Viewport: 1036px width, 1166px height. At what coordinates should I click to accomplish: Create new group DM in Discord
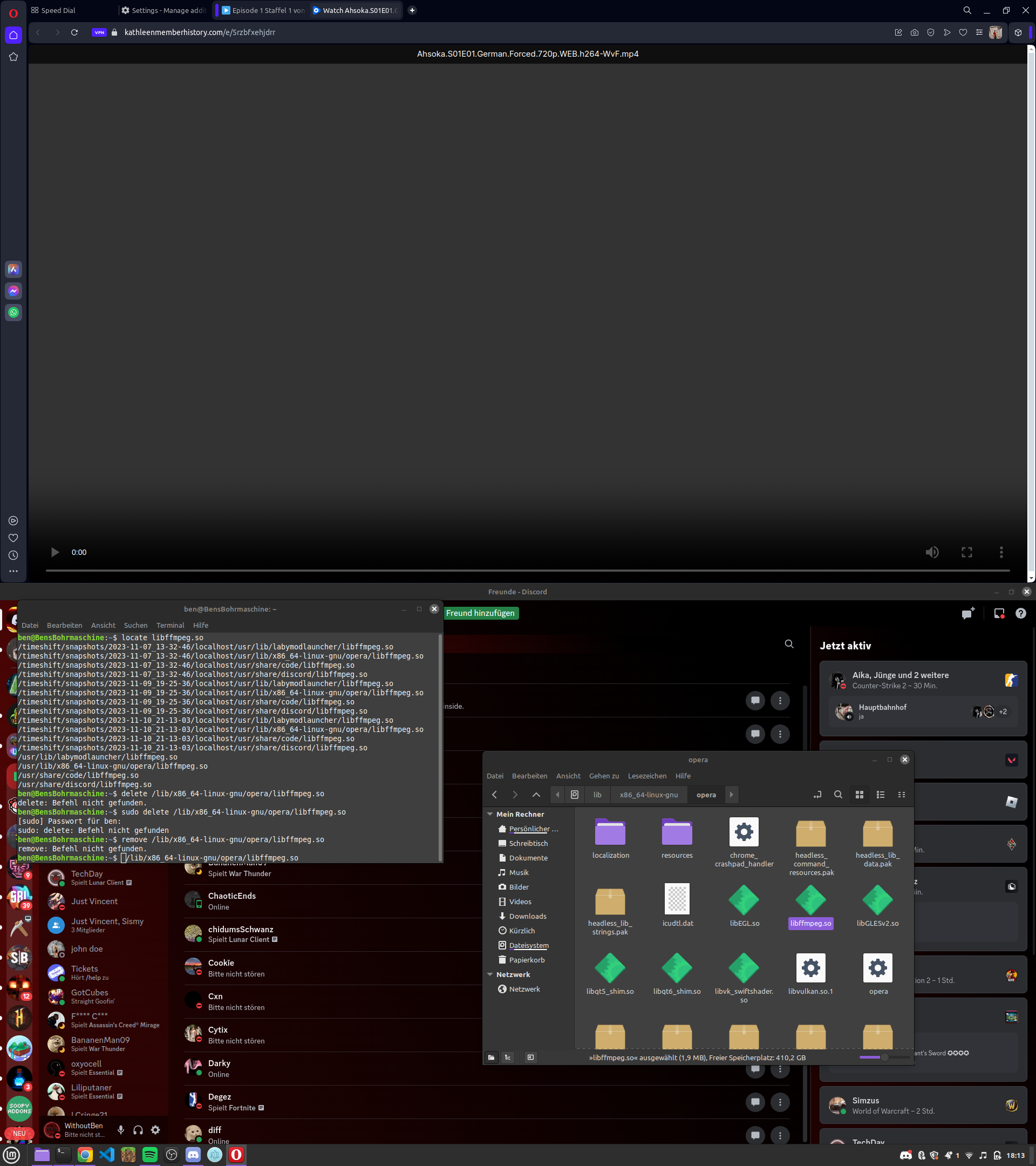point(967,613)
